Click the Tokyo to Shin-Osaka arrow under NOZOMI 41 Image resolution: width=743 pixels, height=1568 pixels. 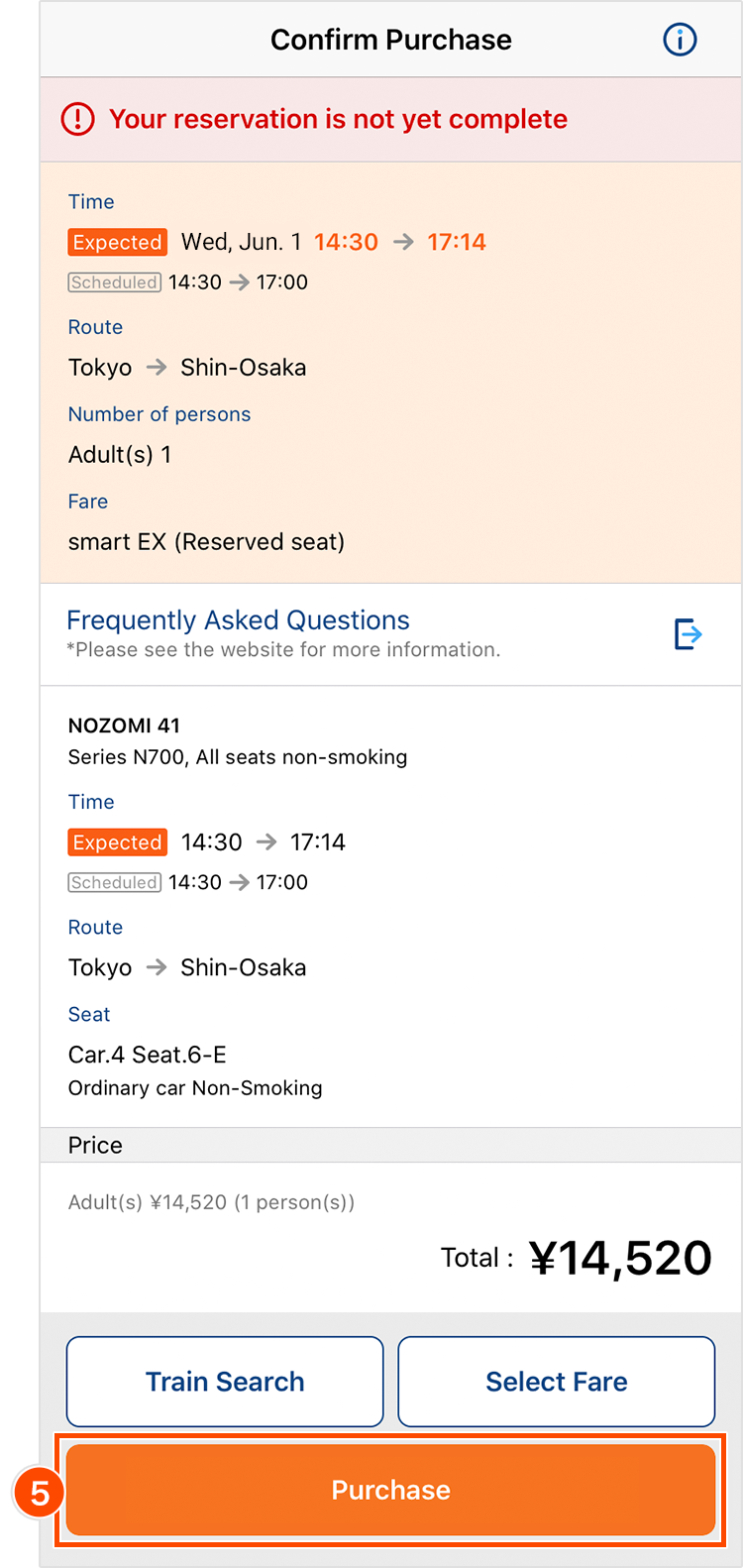157,967
